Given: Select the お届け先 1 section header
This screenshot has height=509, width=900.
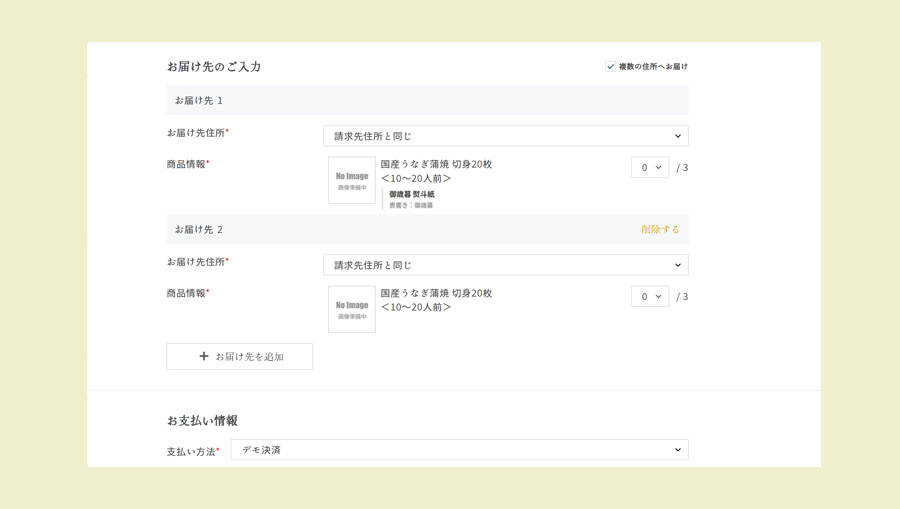Looking at the screenshot, I should click(199, 101).
